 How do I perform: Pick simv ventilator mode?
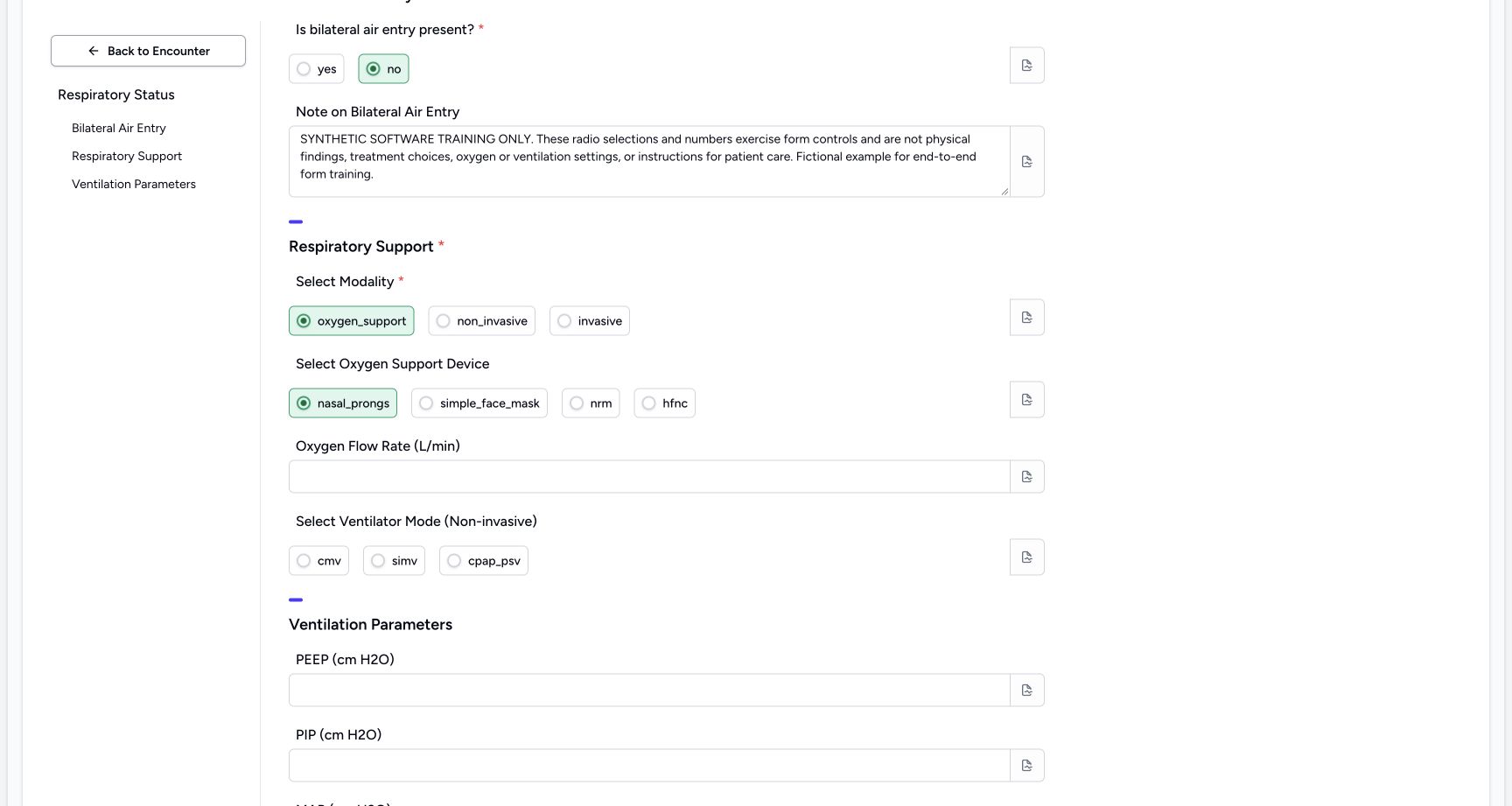click(x=394, y=561)
